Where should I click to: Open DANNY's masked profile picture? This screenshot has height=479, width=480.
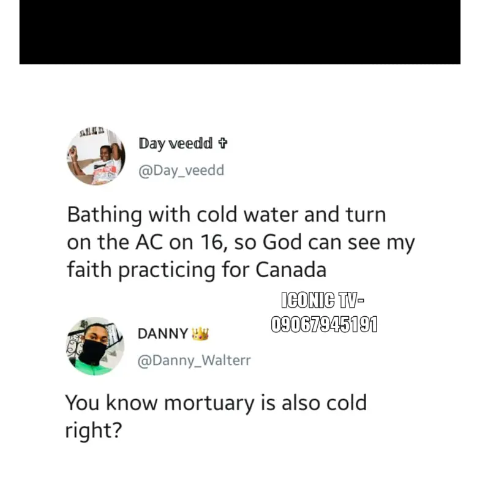point(96,346)
